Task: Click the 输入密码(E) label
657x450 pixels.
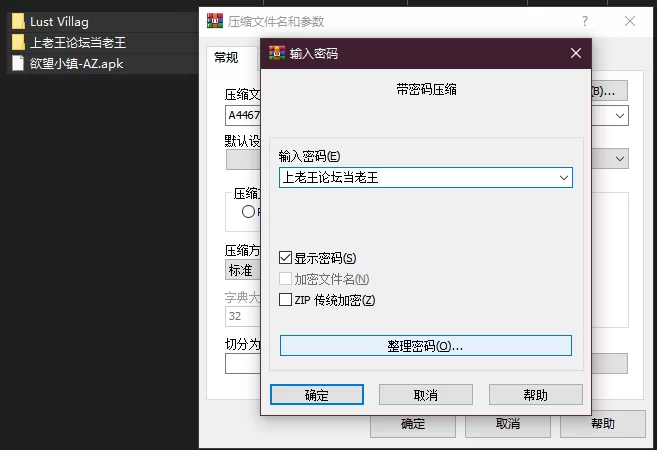Action: (x=309, y=156)
